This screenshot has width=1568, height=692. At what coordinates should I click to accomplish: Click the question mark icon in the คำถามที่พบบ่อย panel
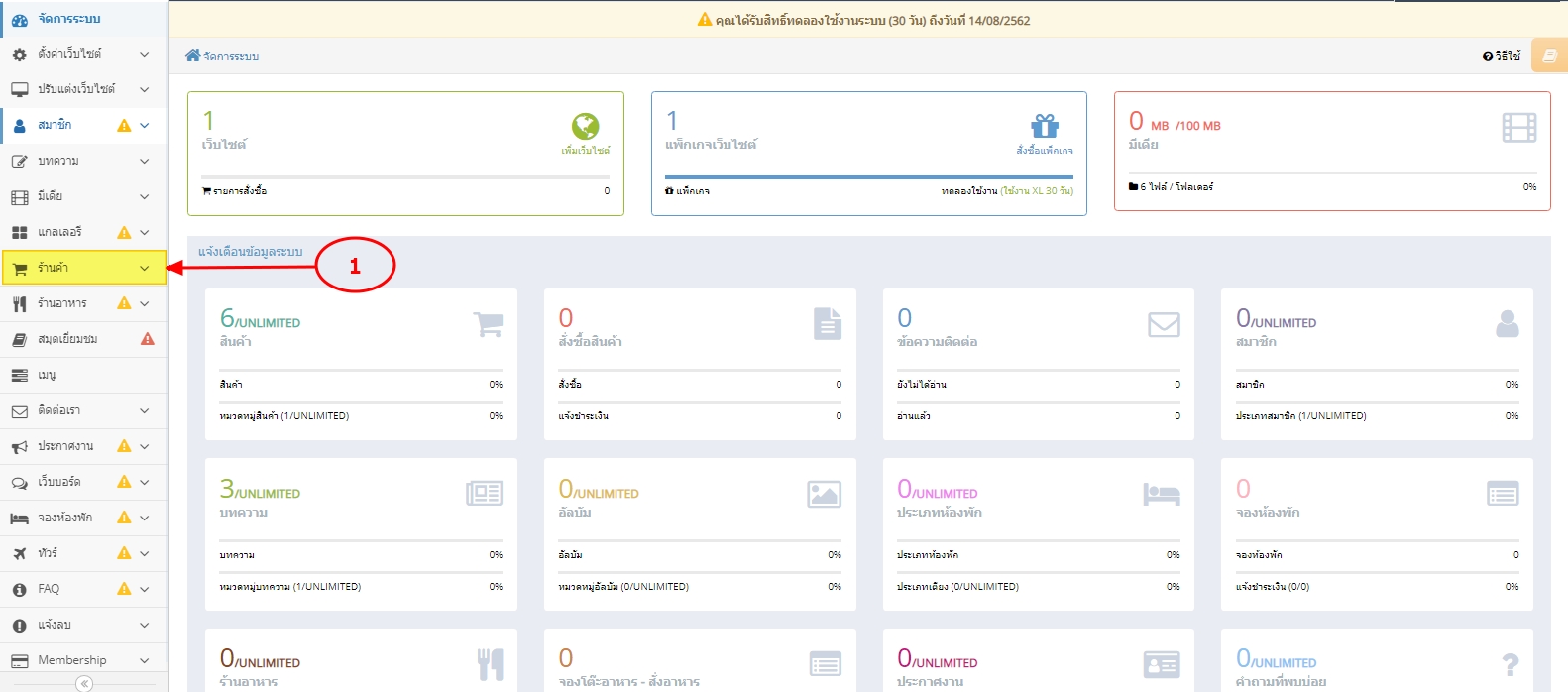pyautogui.click(x=1510, y=663)
